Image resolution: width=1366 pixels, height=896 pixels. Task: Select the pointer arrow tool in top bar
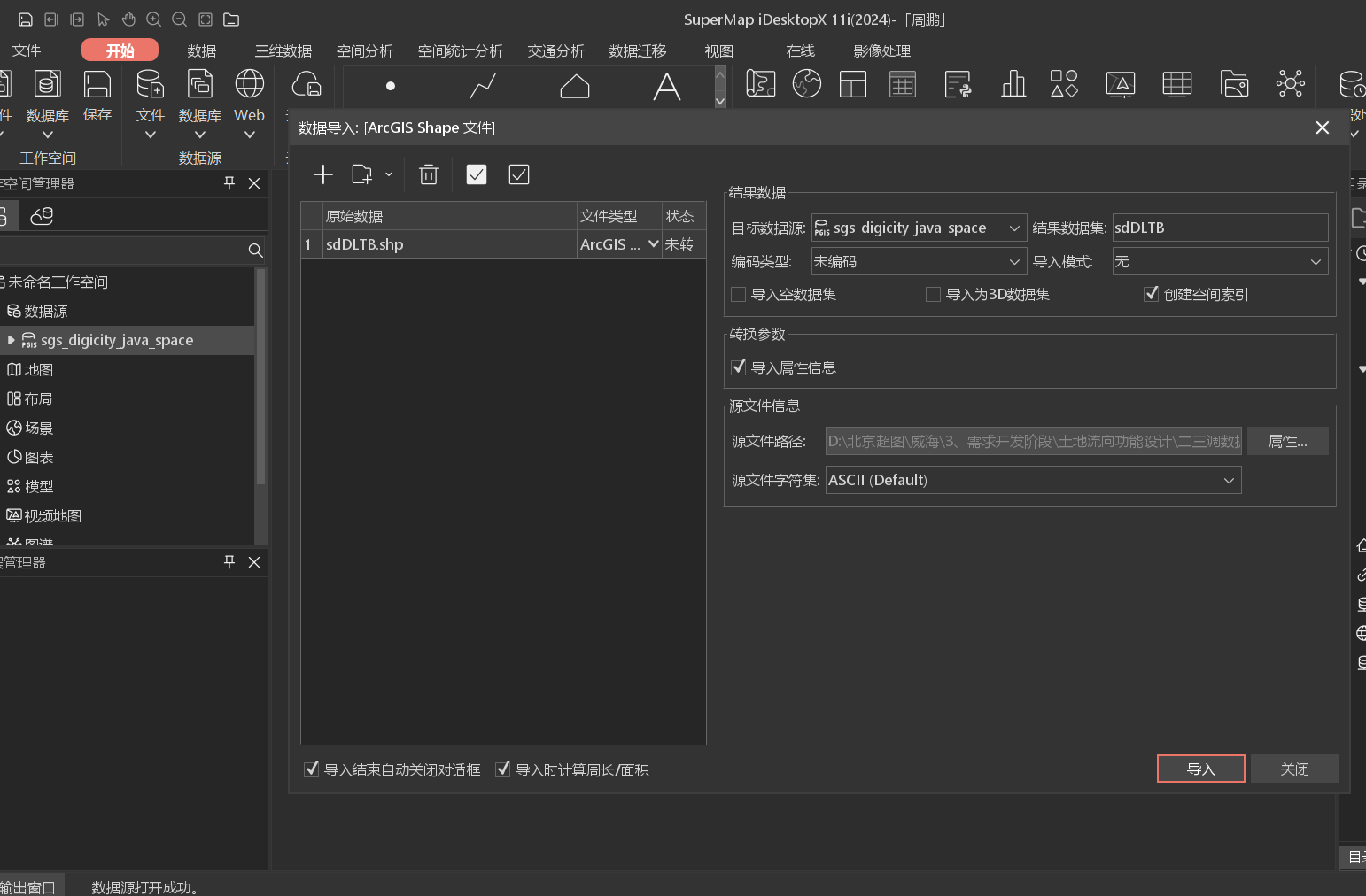click(104, 19)
